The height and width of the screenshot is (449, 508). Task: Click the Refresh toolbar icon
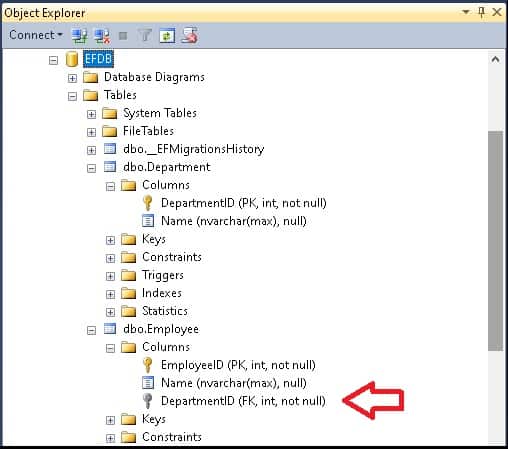[x=167, y=35]
